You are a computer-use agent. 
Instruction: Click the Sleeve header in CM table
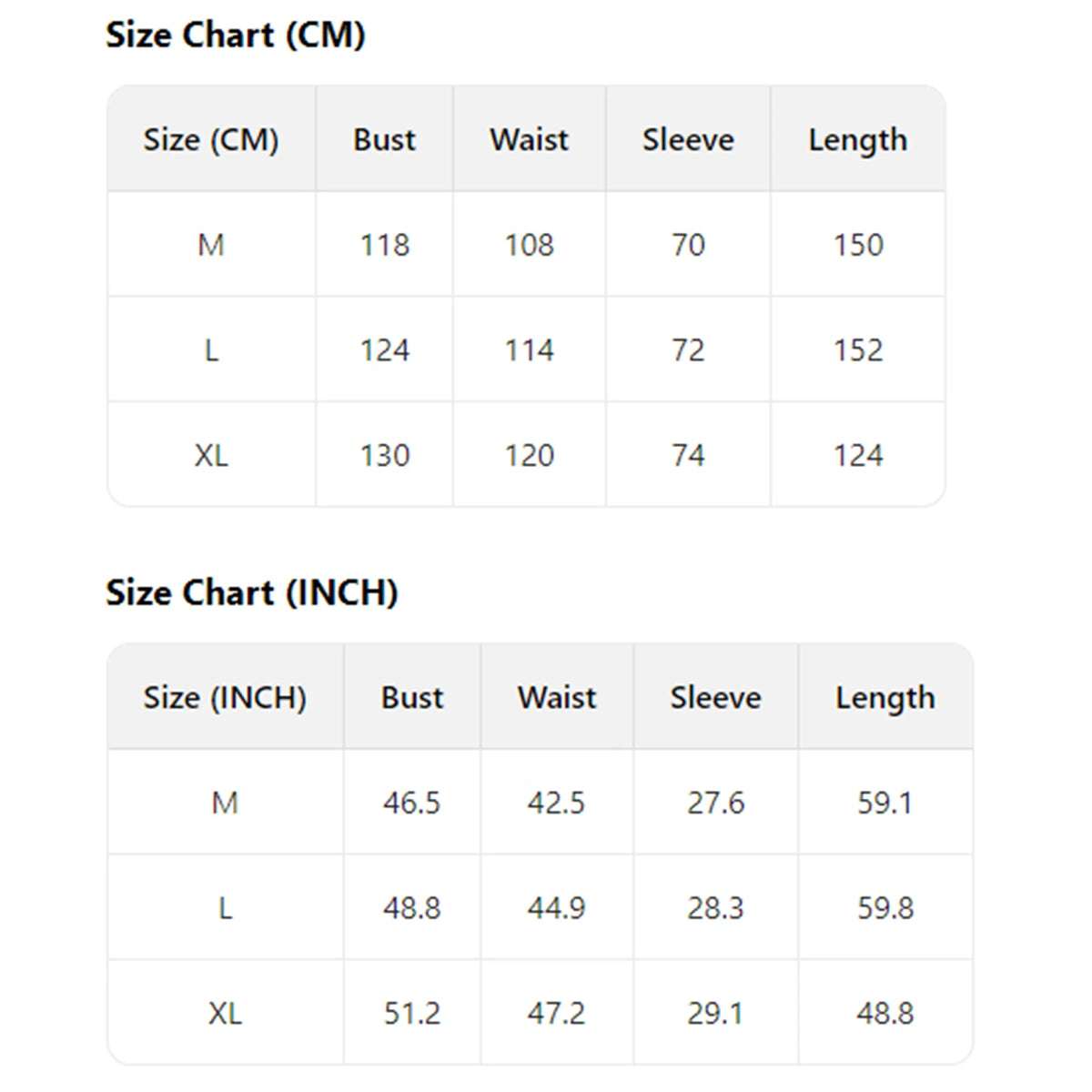pyautogui.click(x=688, y=140)
